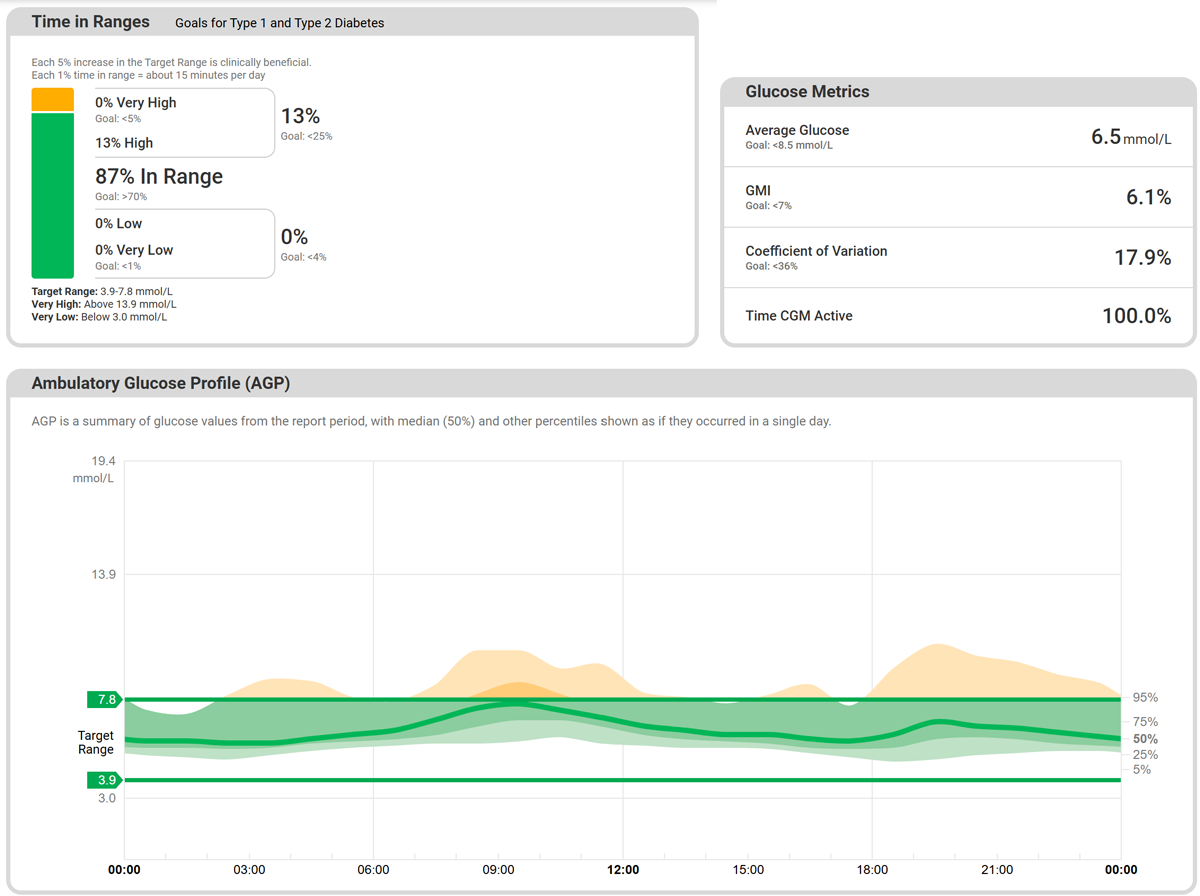Click the 13.9 y-axis label
The image size is (1200, 896).
(x=103, y=575)
